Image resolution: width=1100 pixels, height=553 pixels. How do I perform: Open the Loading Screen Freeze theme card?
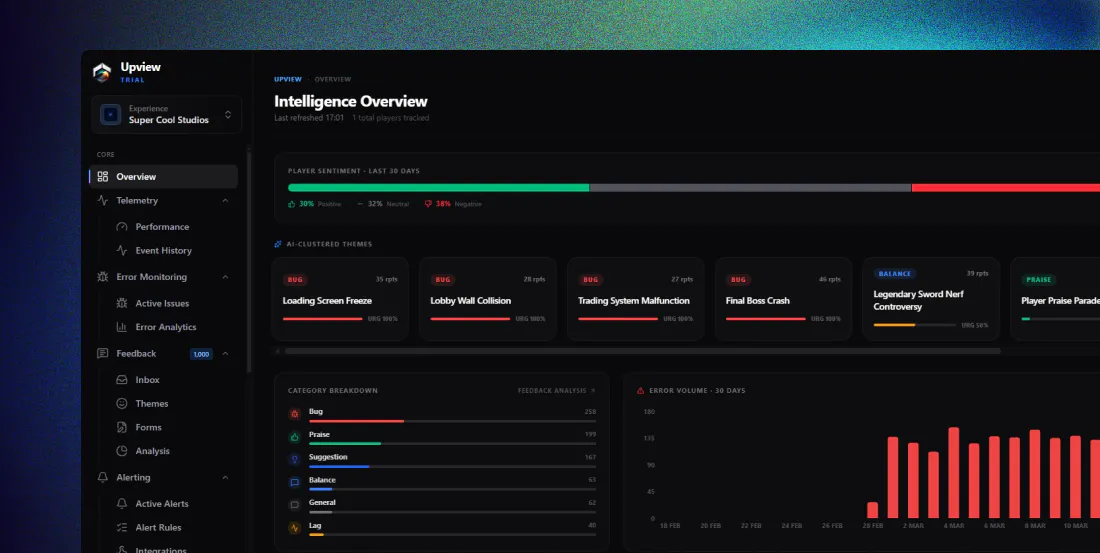tap(340, 299)
